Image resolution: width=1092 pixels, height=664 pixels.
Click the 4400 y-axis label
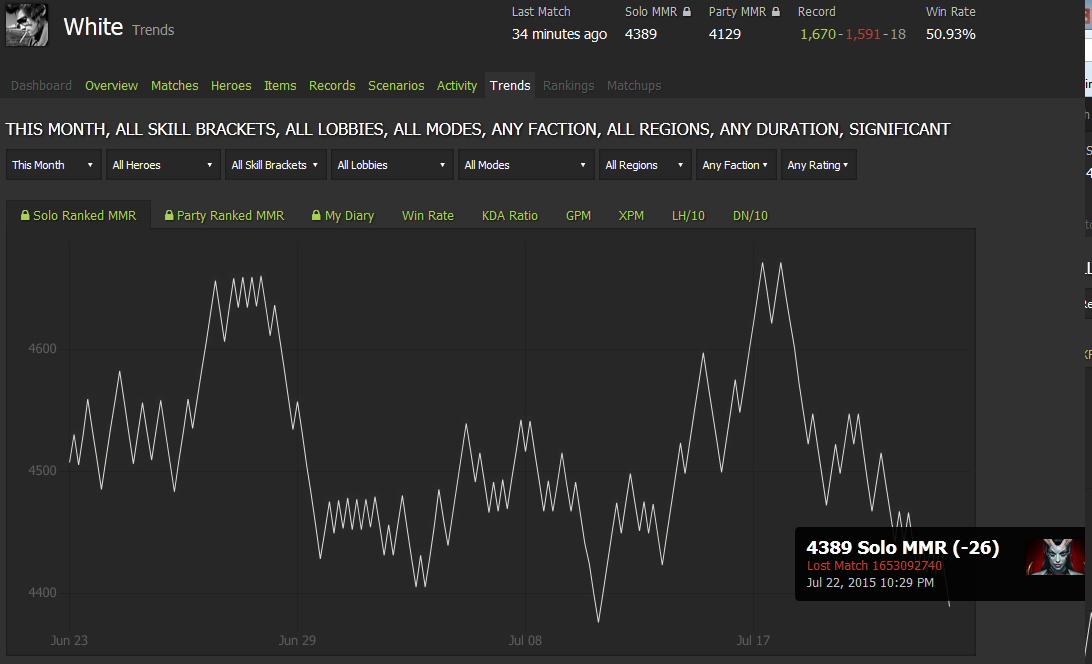pyautogui.click(x=42, y=592)
